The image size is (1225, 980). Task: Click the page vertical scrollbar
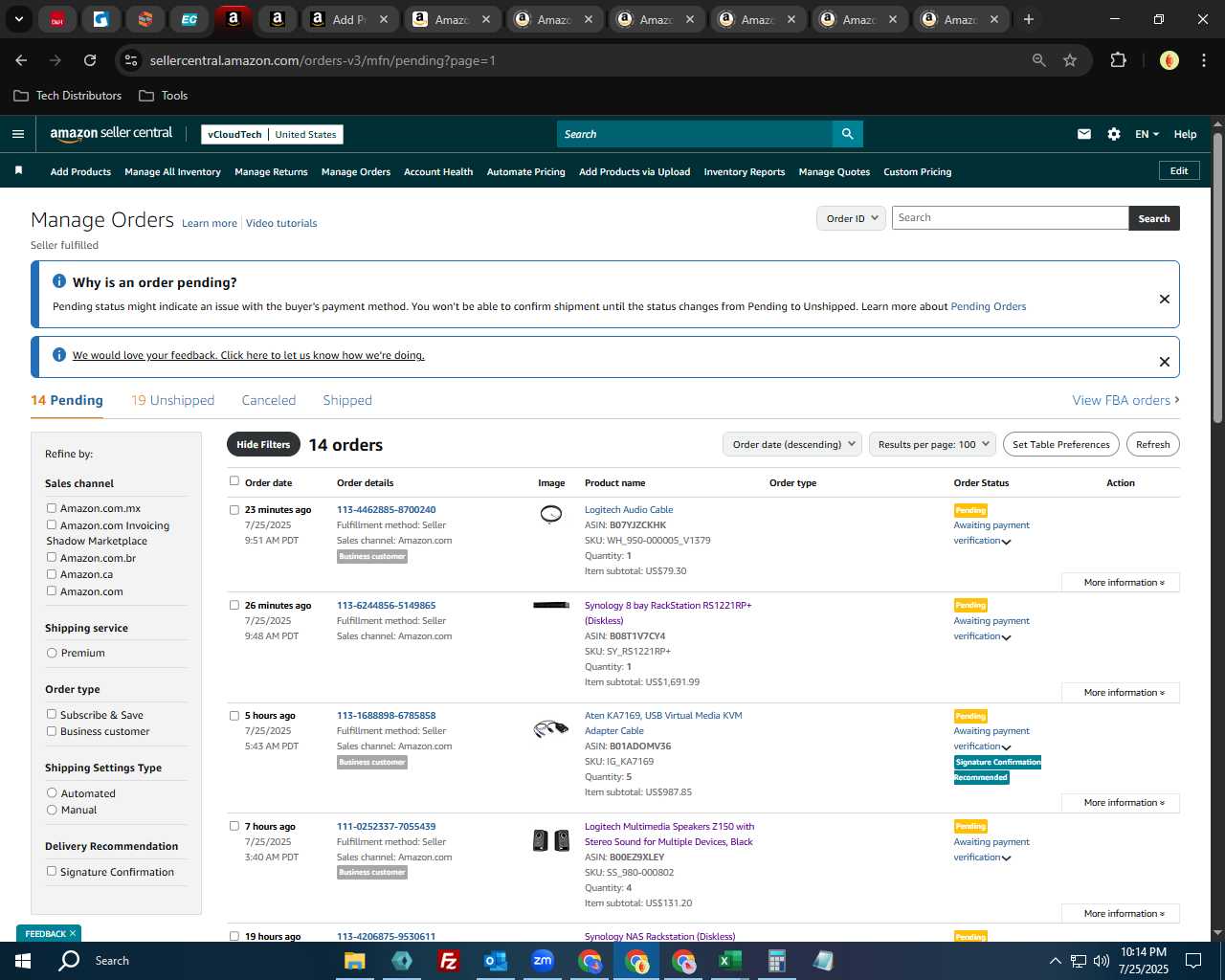coord(1217,278)
